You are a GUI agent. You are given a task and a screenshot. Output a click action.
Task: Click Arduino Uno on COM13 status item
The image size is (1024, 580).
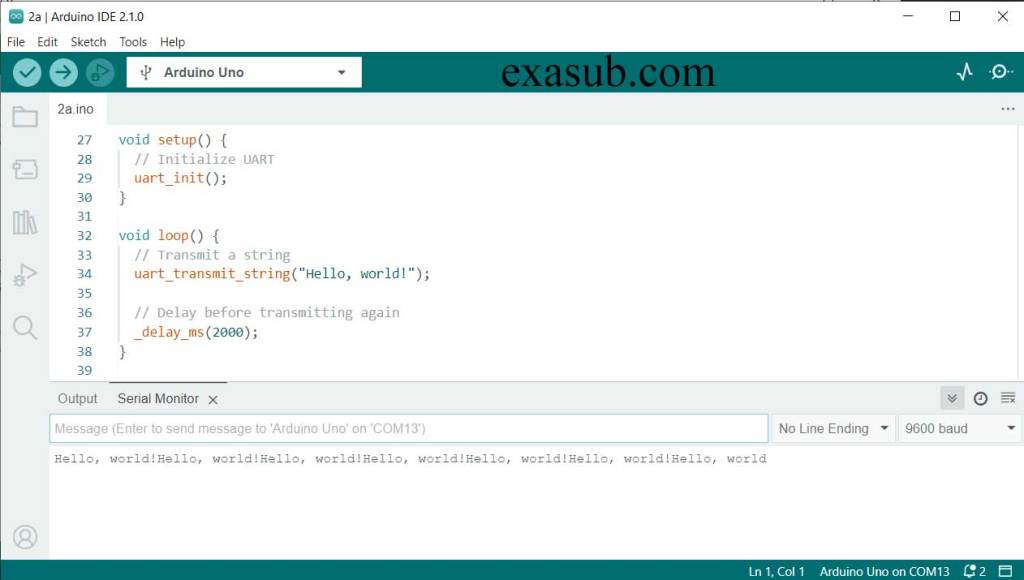click(884, 571)
